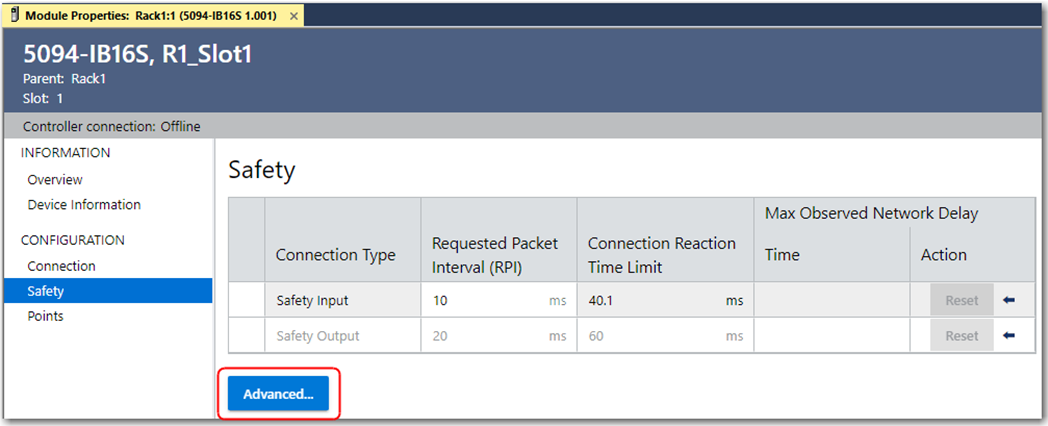Select the Module Properties Rack1:1 tab
1048x426 pixels.
tap(150, 17)
